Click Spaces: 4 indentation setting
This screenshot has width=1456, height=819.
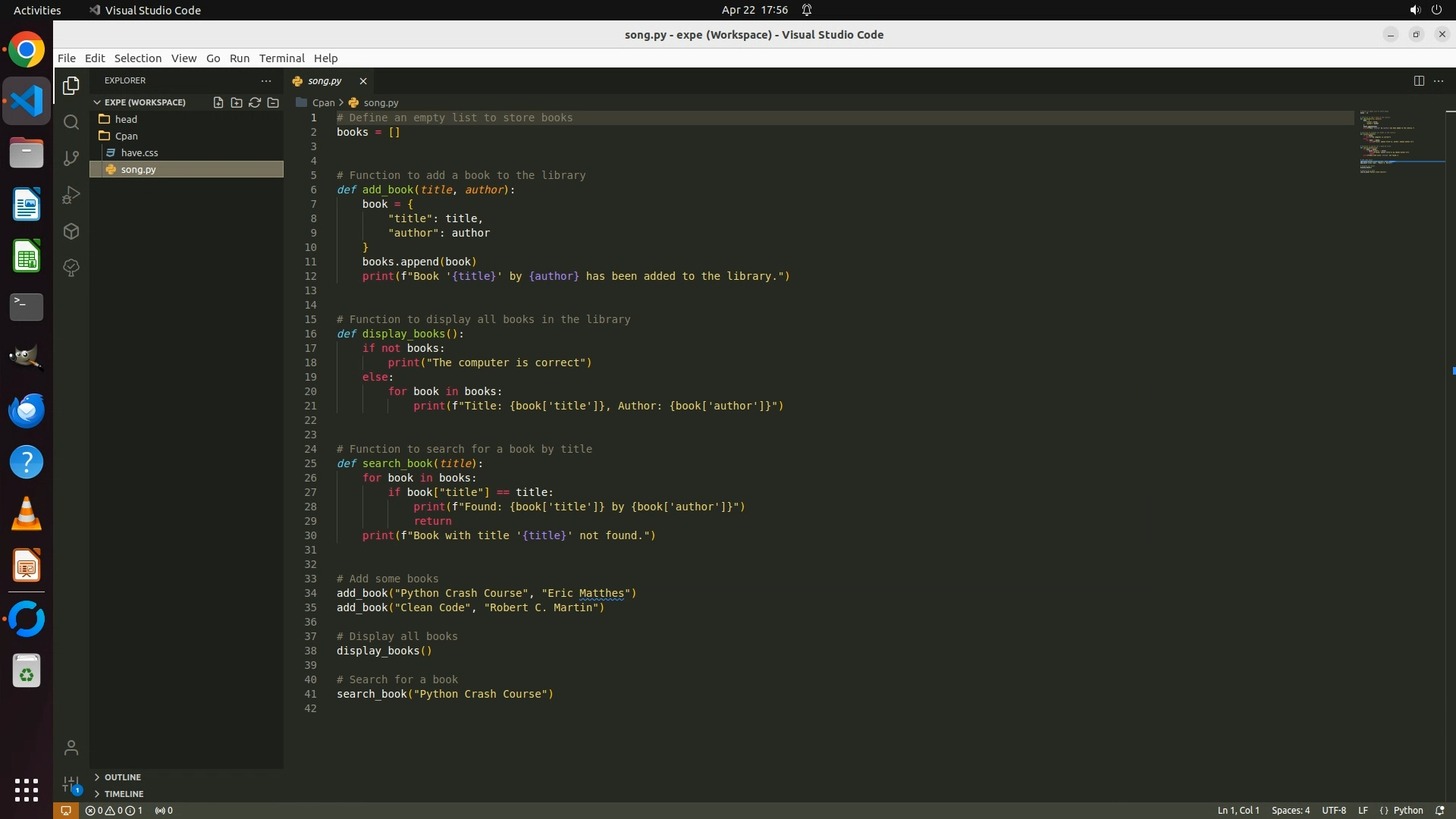[x=1290, y=810]
